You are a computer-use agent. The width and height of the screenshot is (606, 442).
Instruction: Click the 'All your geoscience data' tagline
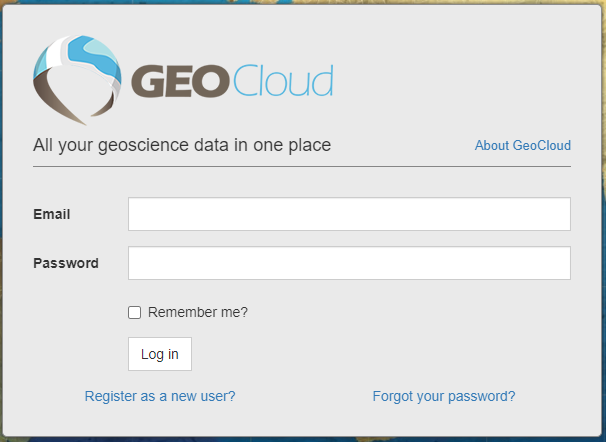[182, 145]
